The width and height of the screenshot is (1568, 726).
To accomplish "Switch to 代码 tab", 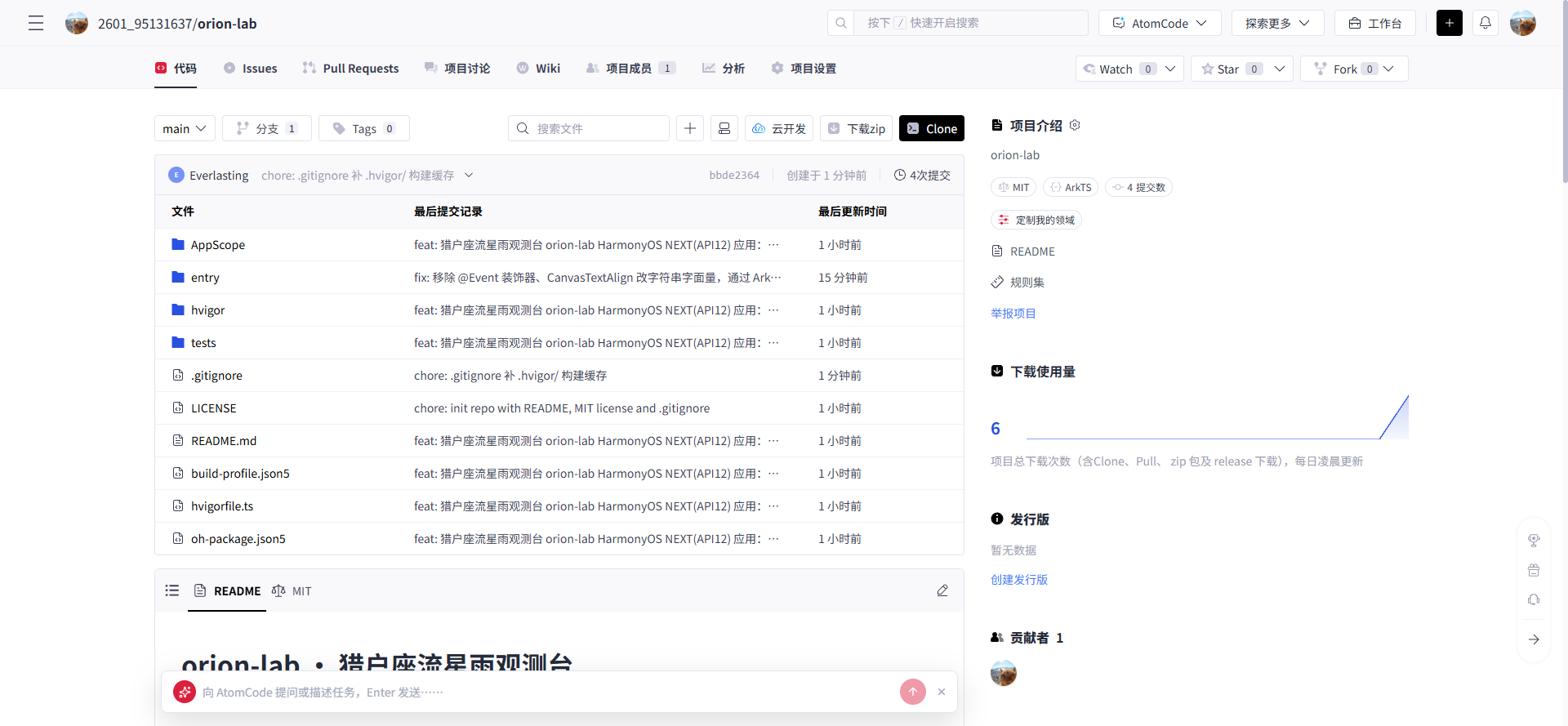I will tap(176, 69).
